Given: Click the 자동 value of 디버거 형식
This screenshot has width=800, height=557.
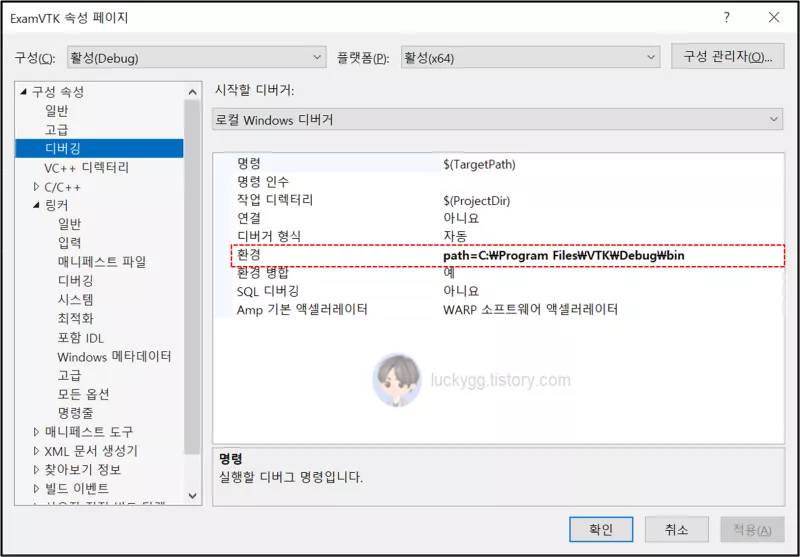Looking at the screenshot, I should pyautogui.click(x=456, y=237).
